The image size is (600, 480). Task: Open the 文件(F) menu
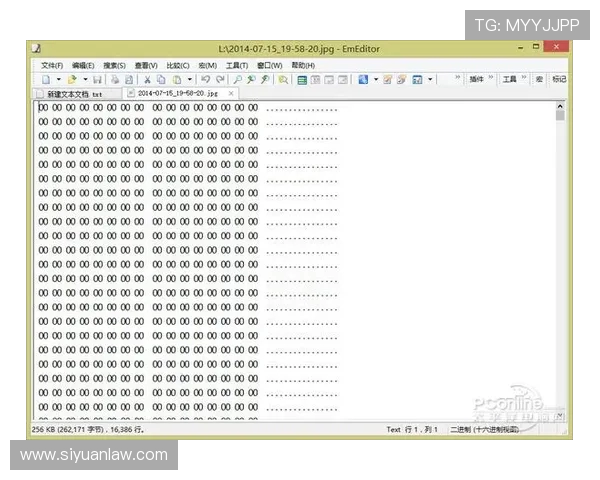click(52, 65)
